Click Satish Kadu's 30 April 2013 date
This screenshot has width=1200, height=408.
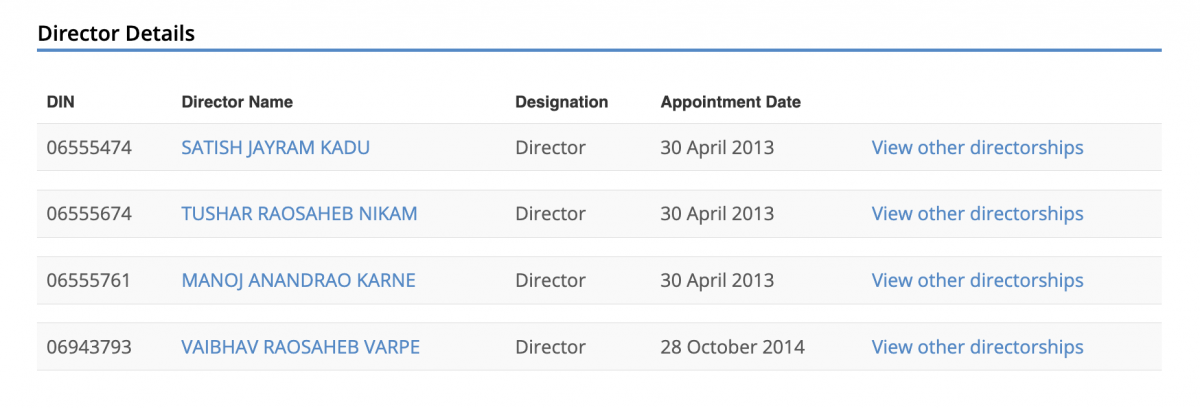tap(717, 148)
